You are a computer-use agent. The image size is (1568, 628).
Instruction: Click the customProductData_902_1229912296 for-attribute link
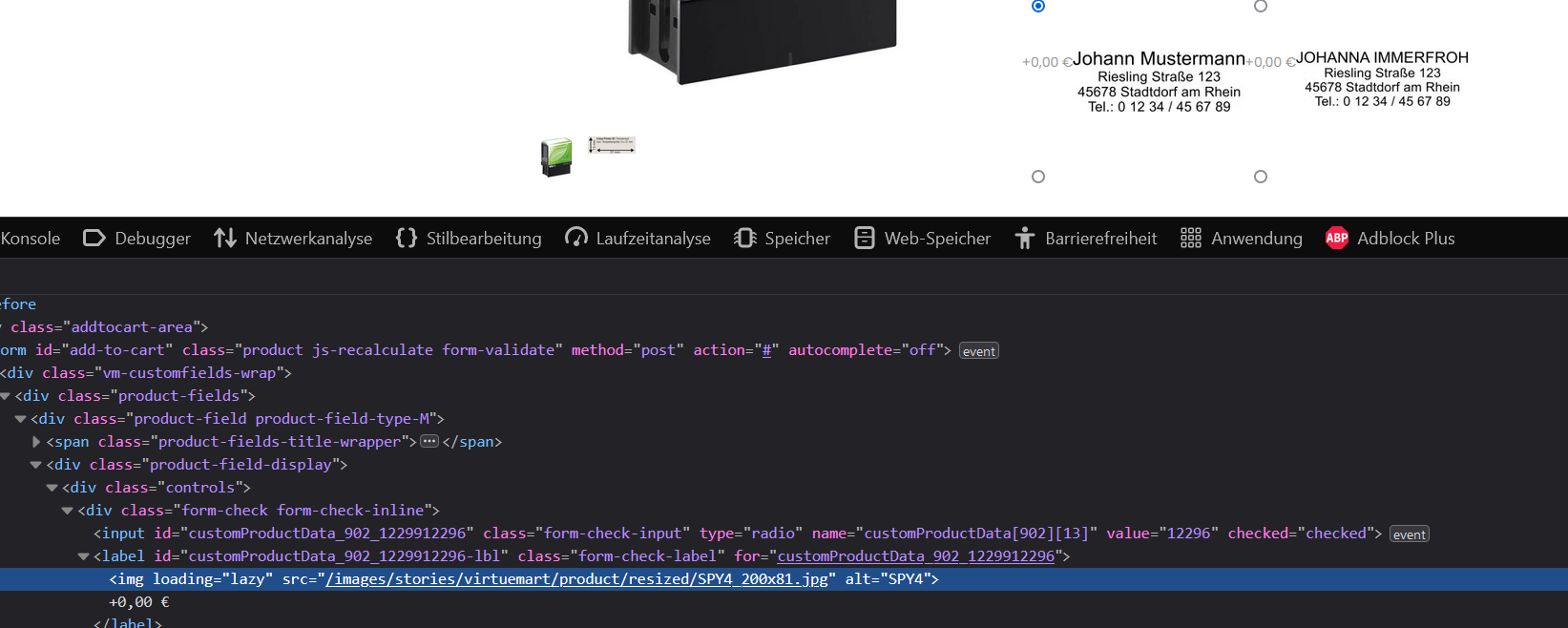915,556
